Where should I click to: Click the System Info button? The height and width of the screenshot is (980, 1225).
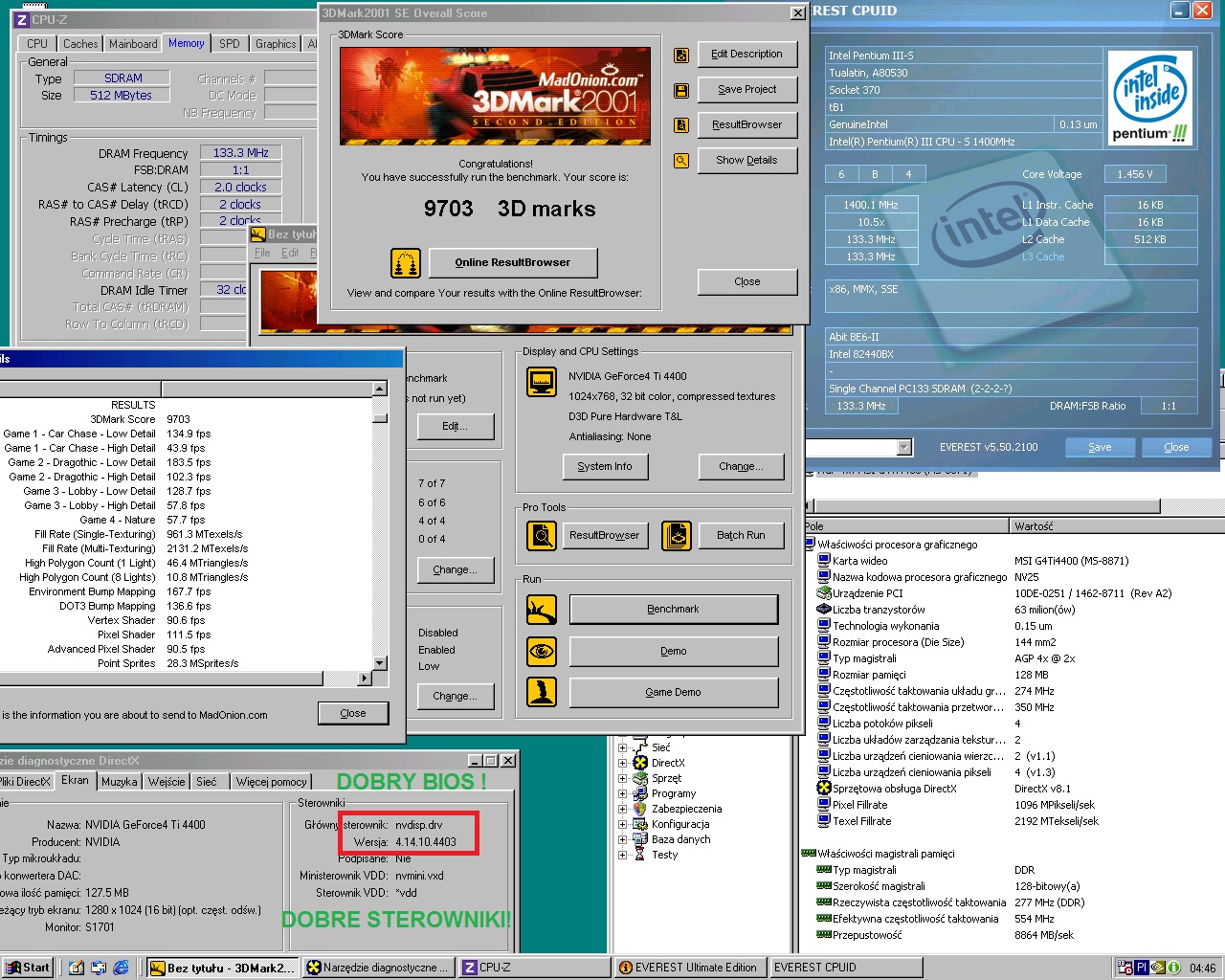click(x=605, y=467)
